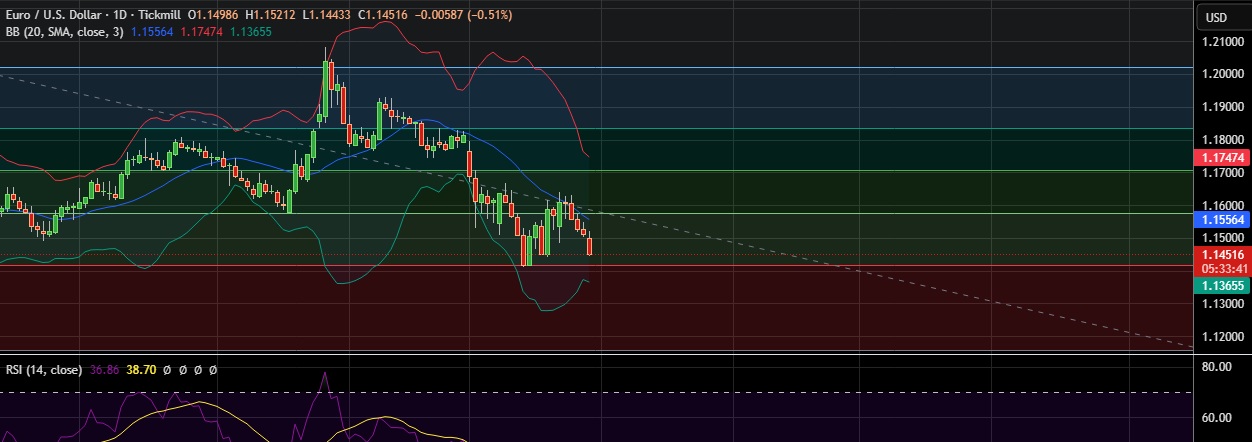Click the yellow RSI value 38.70

click(142, 370)
